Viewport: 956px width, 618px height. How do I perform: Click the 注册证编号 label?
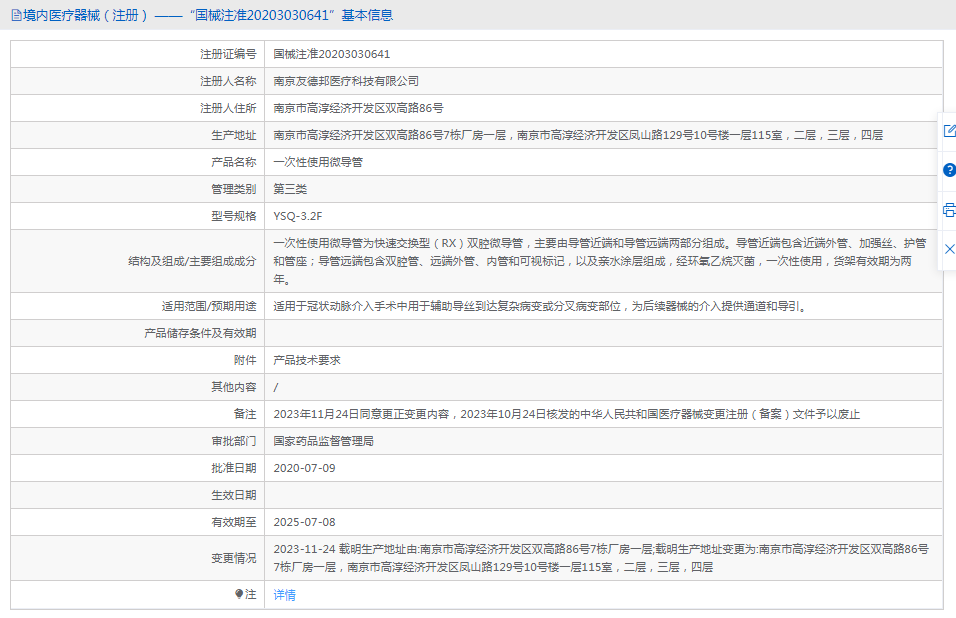click(228, 54)
